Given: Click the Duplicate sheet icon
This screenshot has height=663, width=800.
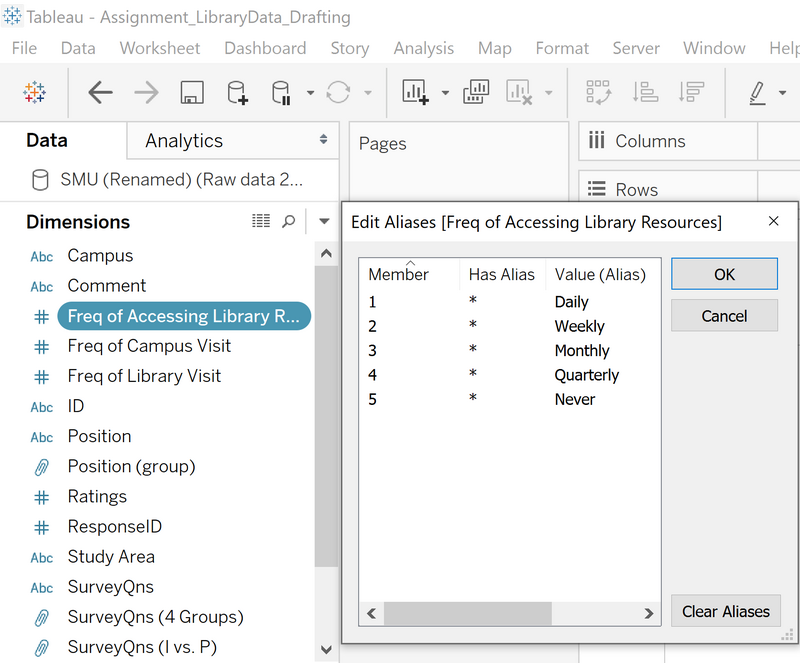Looking at the screenshot, I should (475, 92).
